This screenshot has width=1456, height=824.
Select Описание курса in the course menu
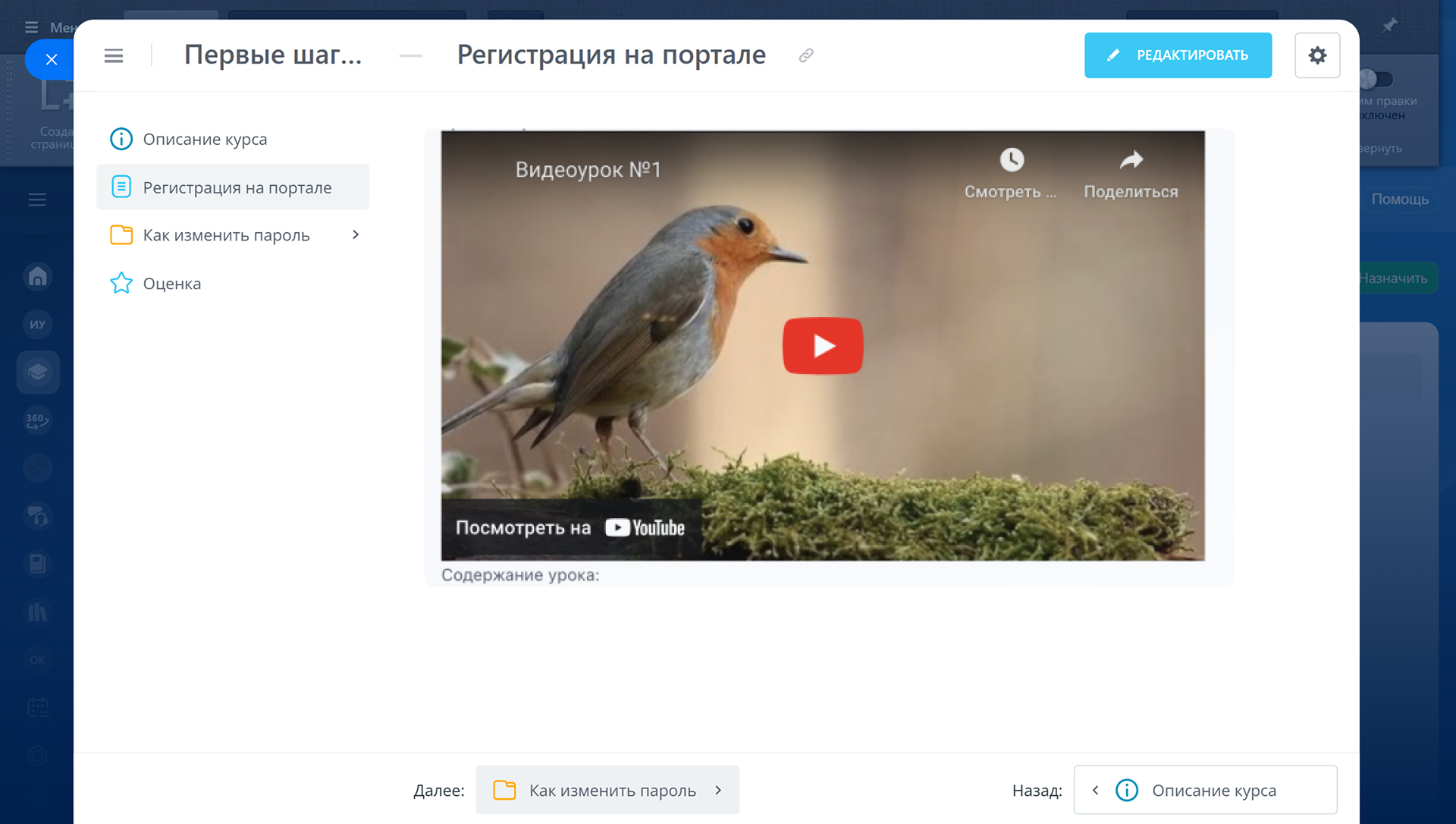point(205,140)
